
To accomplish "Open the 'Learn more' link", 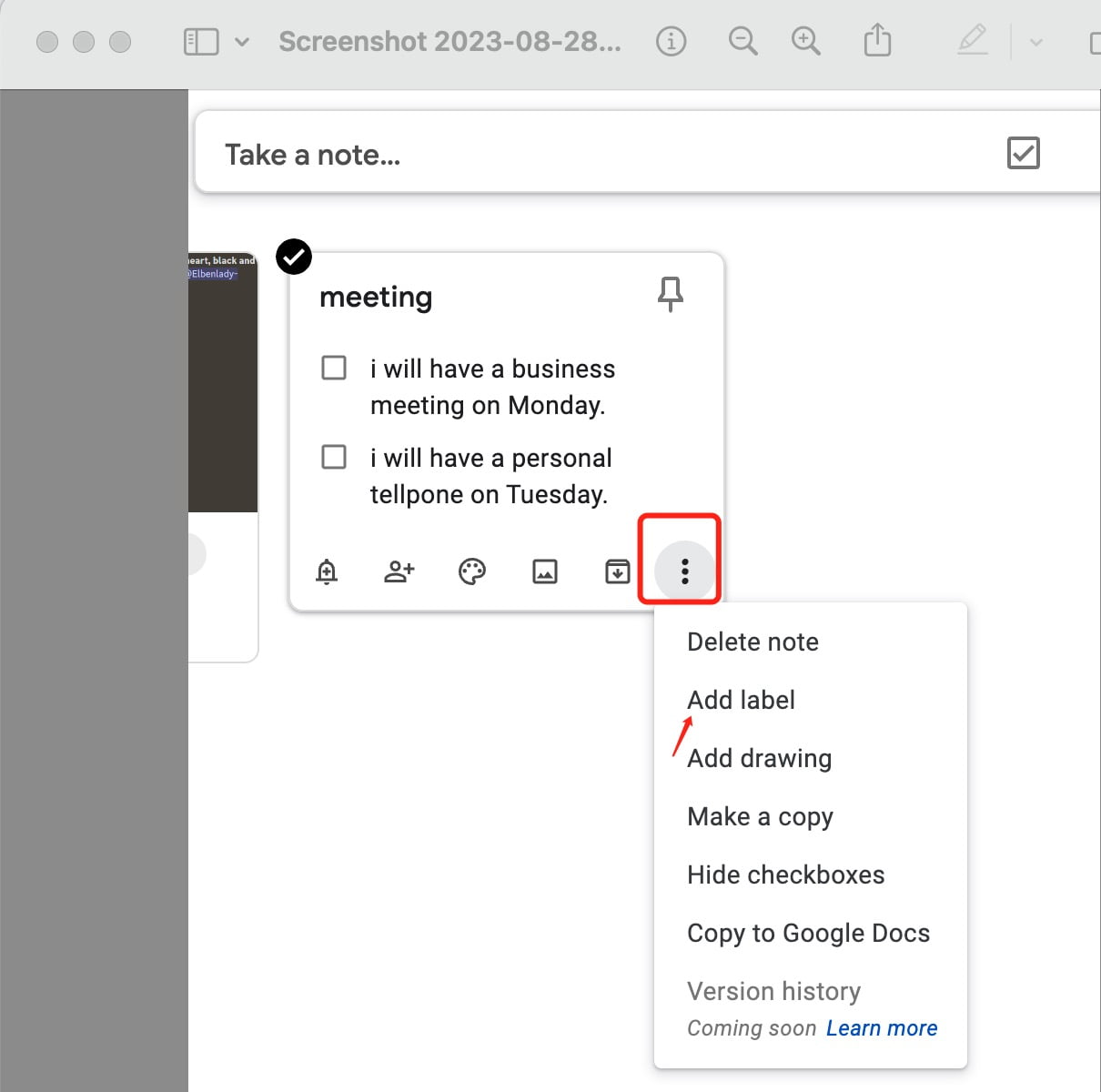I will click(882, 1028).
